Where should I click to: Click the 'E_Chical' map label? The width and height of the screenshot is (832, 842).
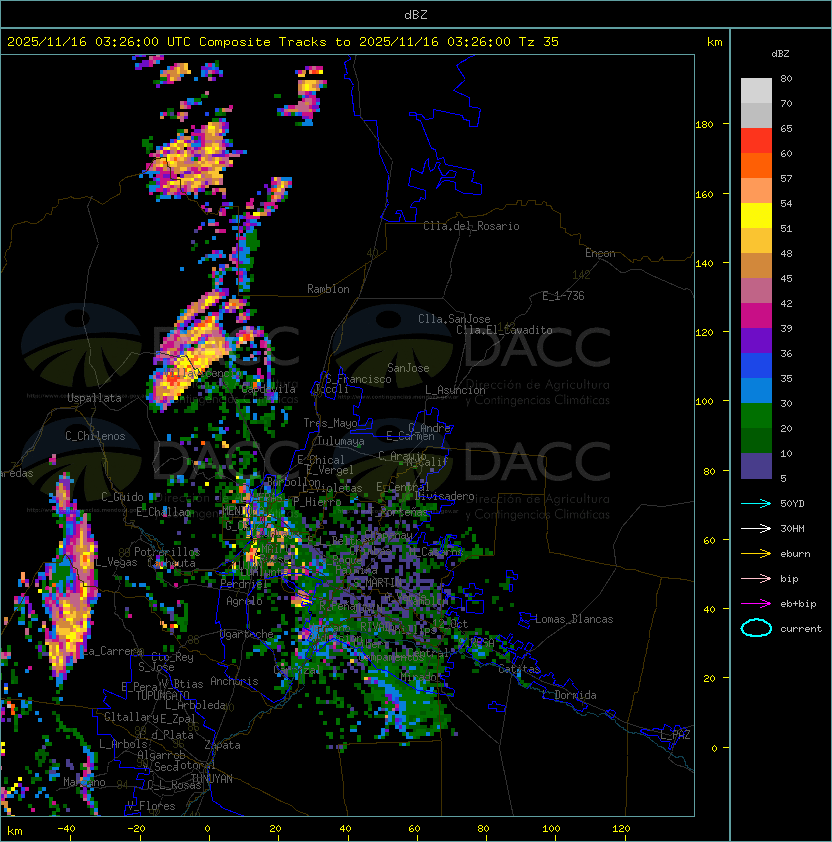pos(321,460)
